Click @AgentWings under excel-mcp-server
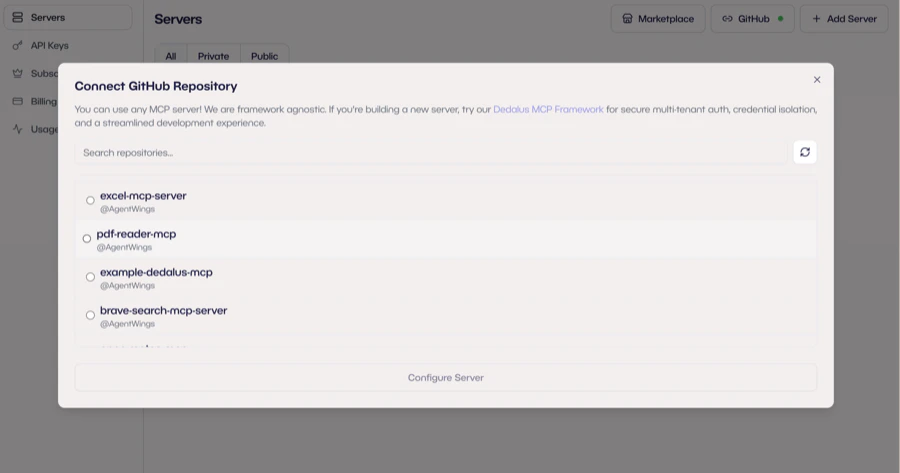The width and height of the screenshot is (900, 473). [127, 209]
